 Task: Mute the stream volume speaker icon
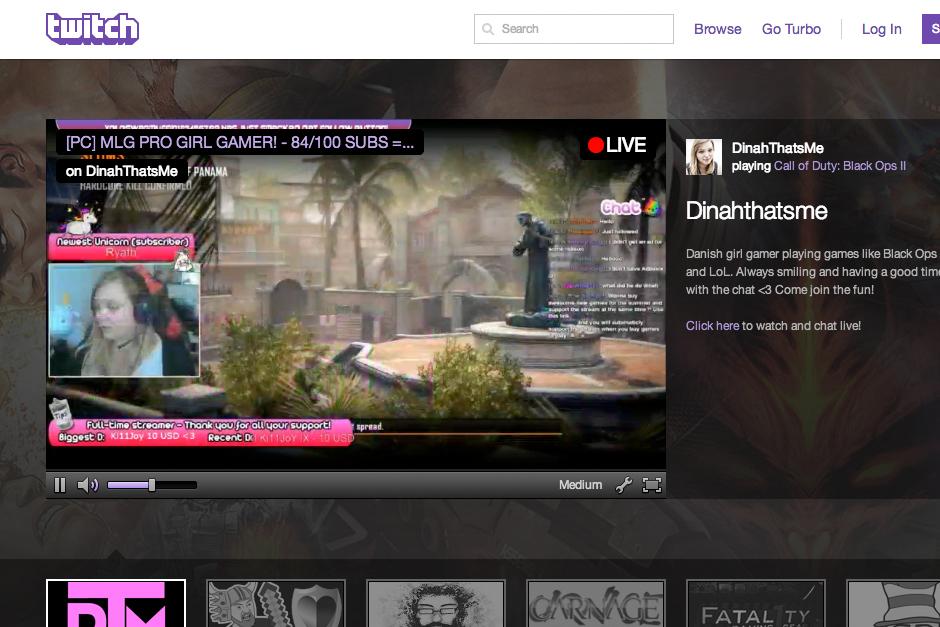[86, 484]
